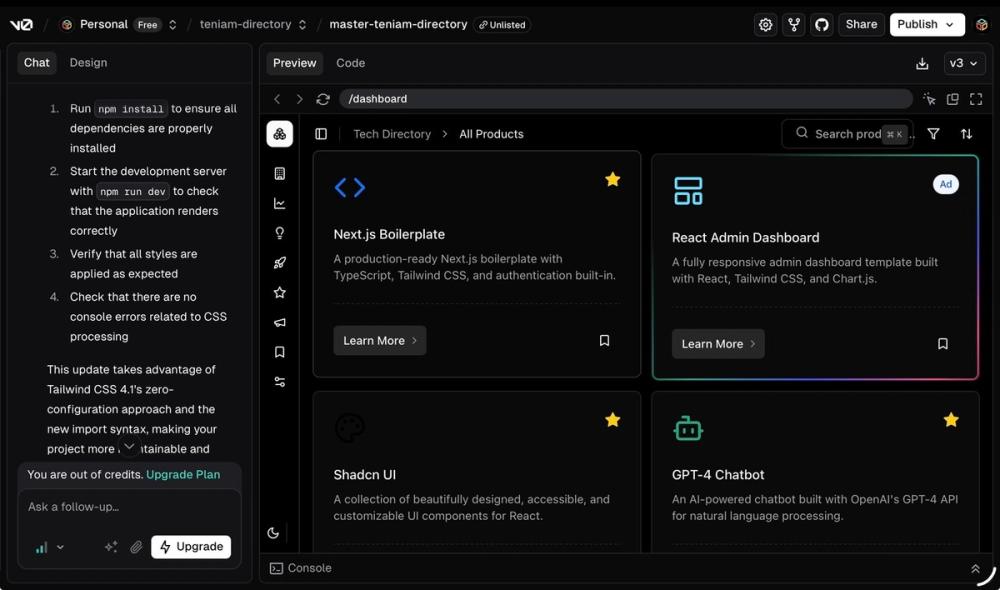1000x590 pixels.
Task: Open the star favorites sidebar icon
Action: click(x=279, y=293)
